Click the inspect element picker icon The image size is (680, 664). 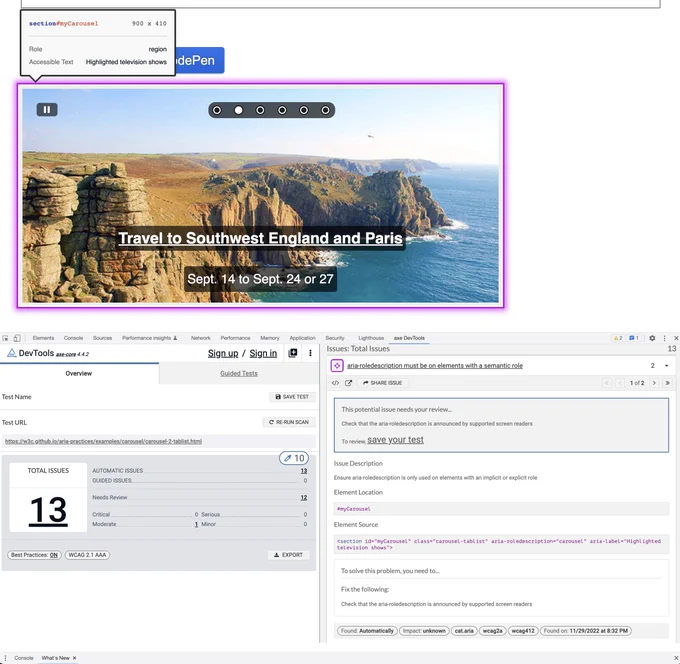5,338
